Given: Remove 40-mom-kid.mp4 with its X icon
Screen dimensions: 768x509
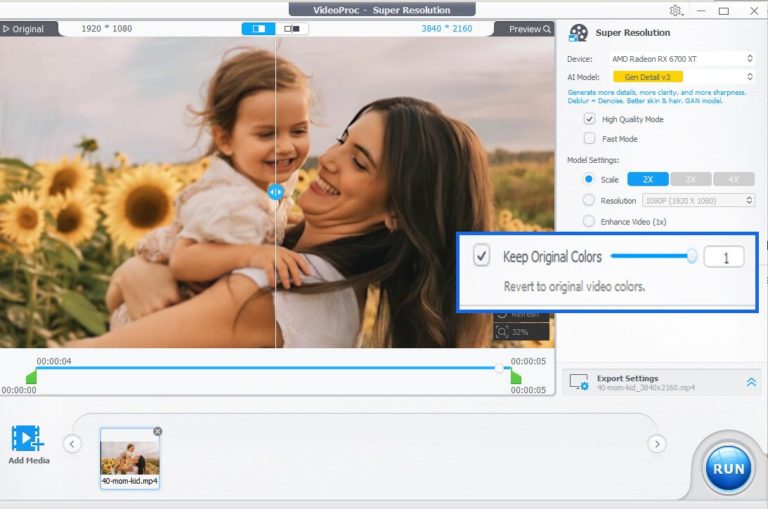Looking at the screenshot, I should (158, 431).
